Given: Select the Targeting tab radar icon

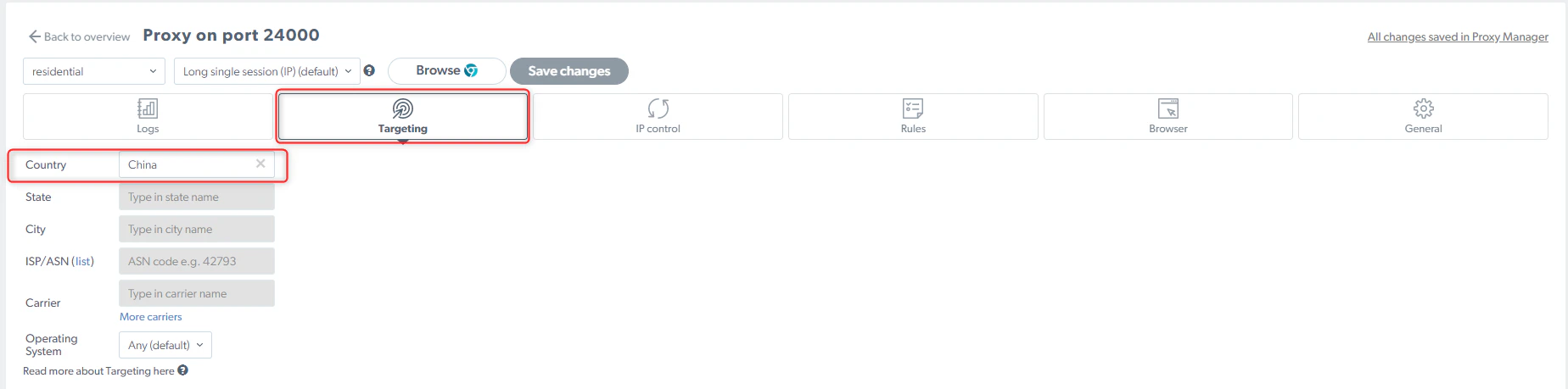Looking at the screenshot, I should tap(402, 108).
